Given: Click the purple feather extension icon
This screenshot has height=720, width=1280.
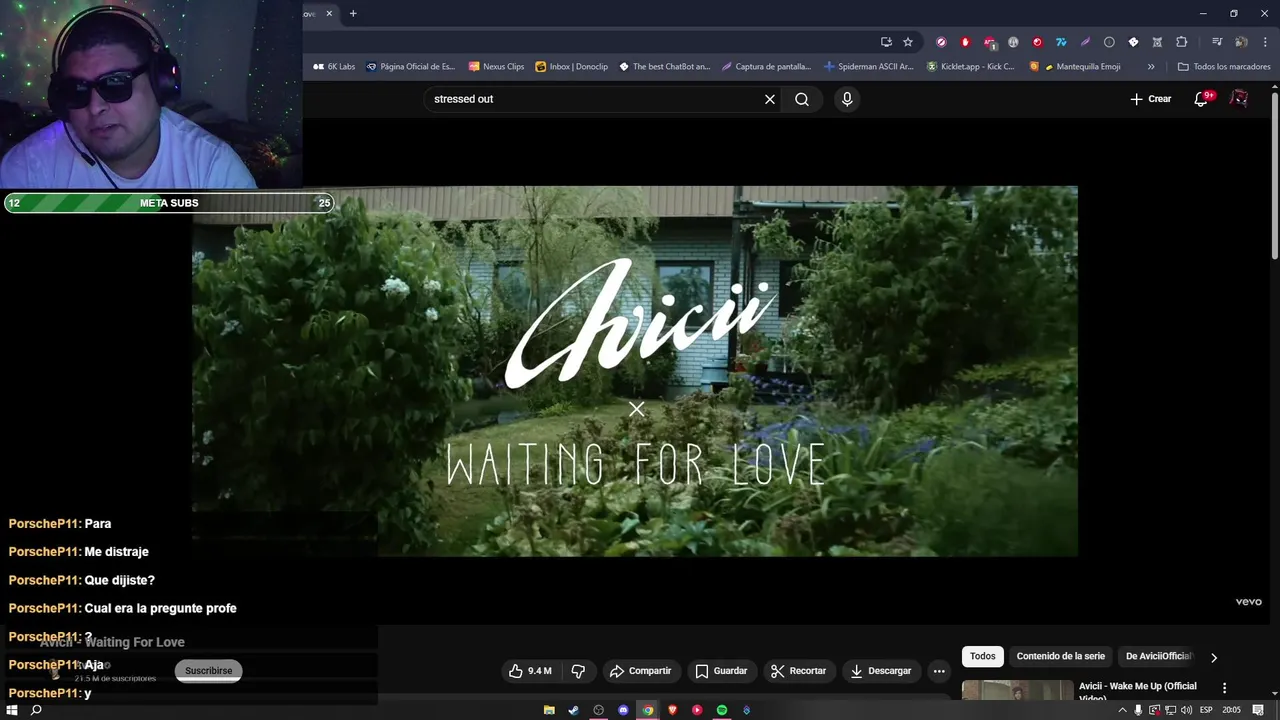Looking at the screenshot, I should pyautogui.click(x=1085, y=42).
